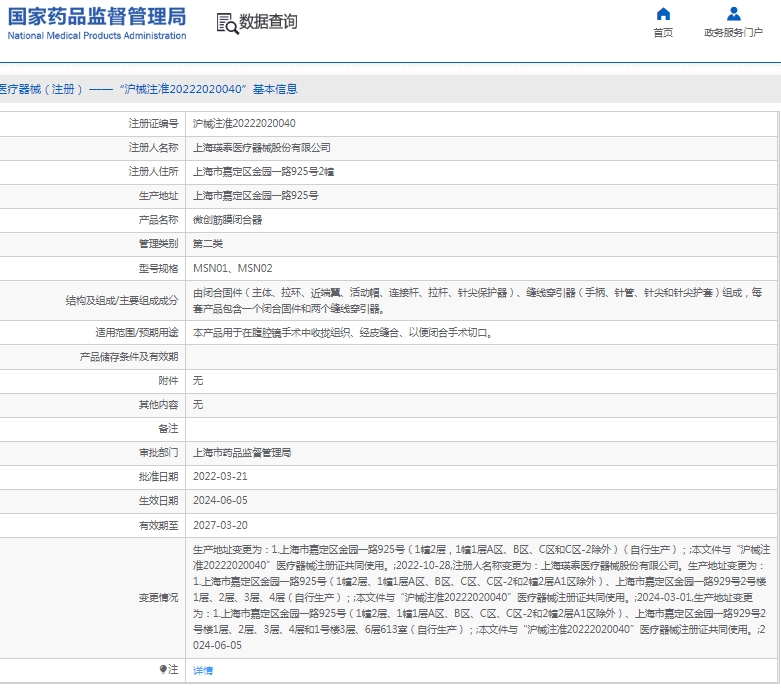The height and width of the screenshot is (689, 781).
Task: Click the 注册证编号 row label
Action: [153, 124]
